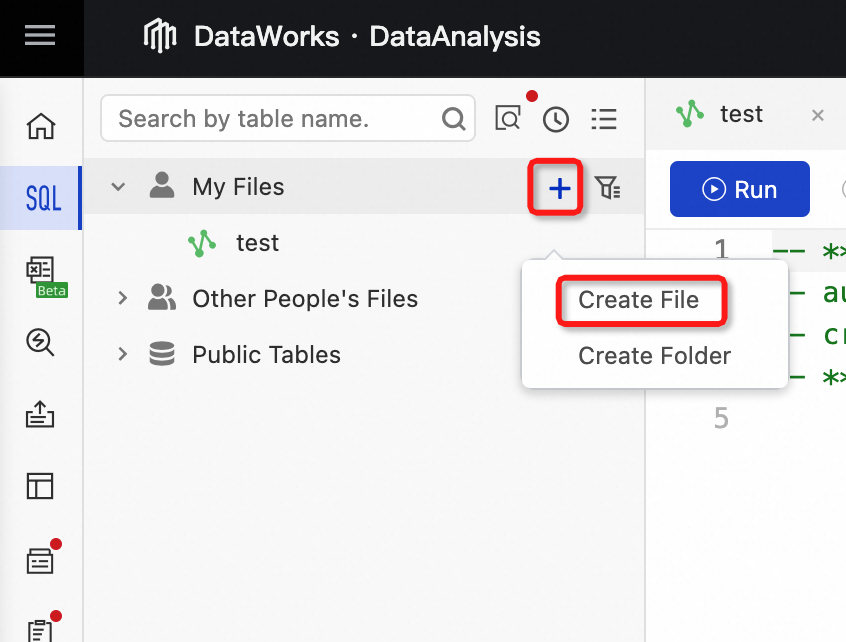Select Create Folder option
846x642 pixels.
click(654, 355)
